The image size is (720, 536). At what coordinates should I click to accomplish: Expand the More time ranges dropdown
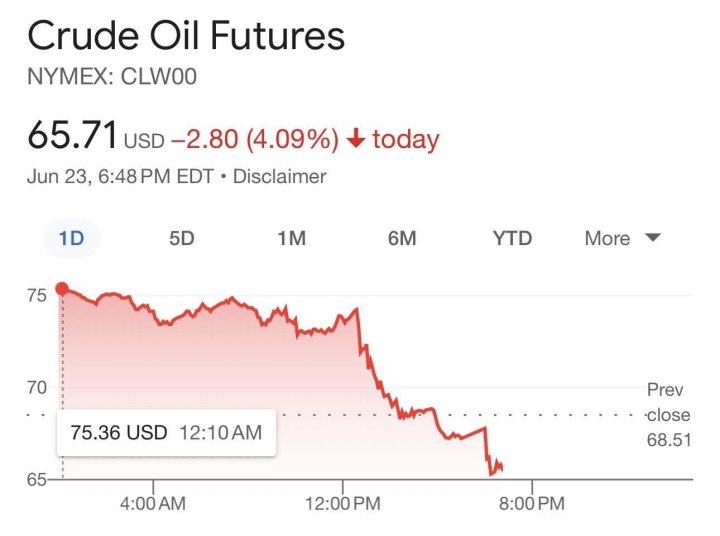623,238
